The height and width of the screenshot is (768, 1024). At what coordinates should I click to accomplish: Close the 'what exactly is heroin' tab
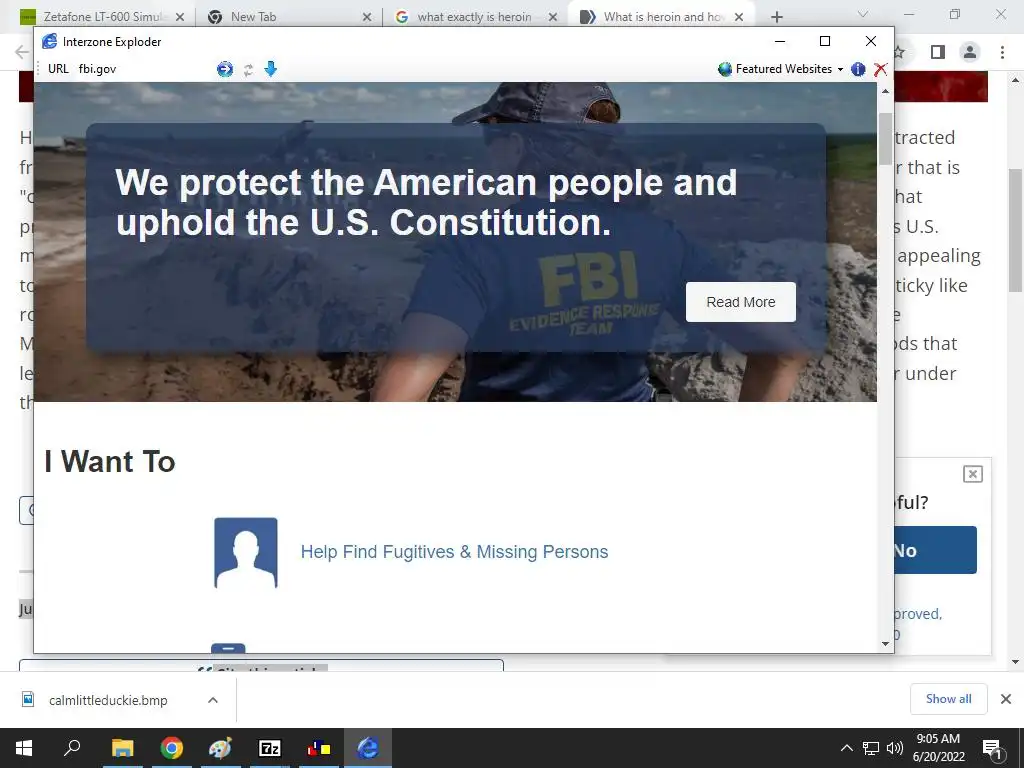click(x=553, y=17)
